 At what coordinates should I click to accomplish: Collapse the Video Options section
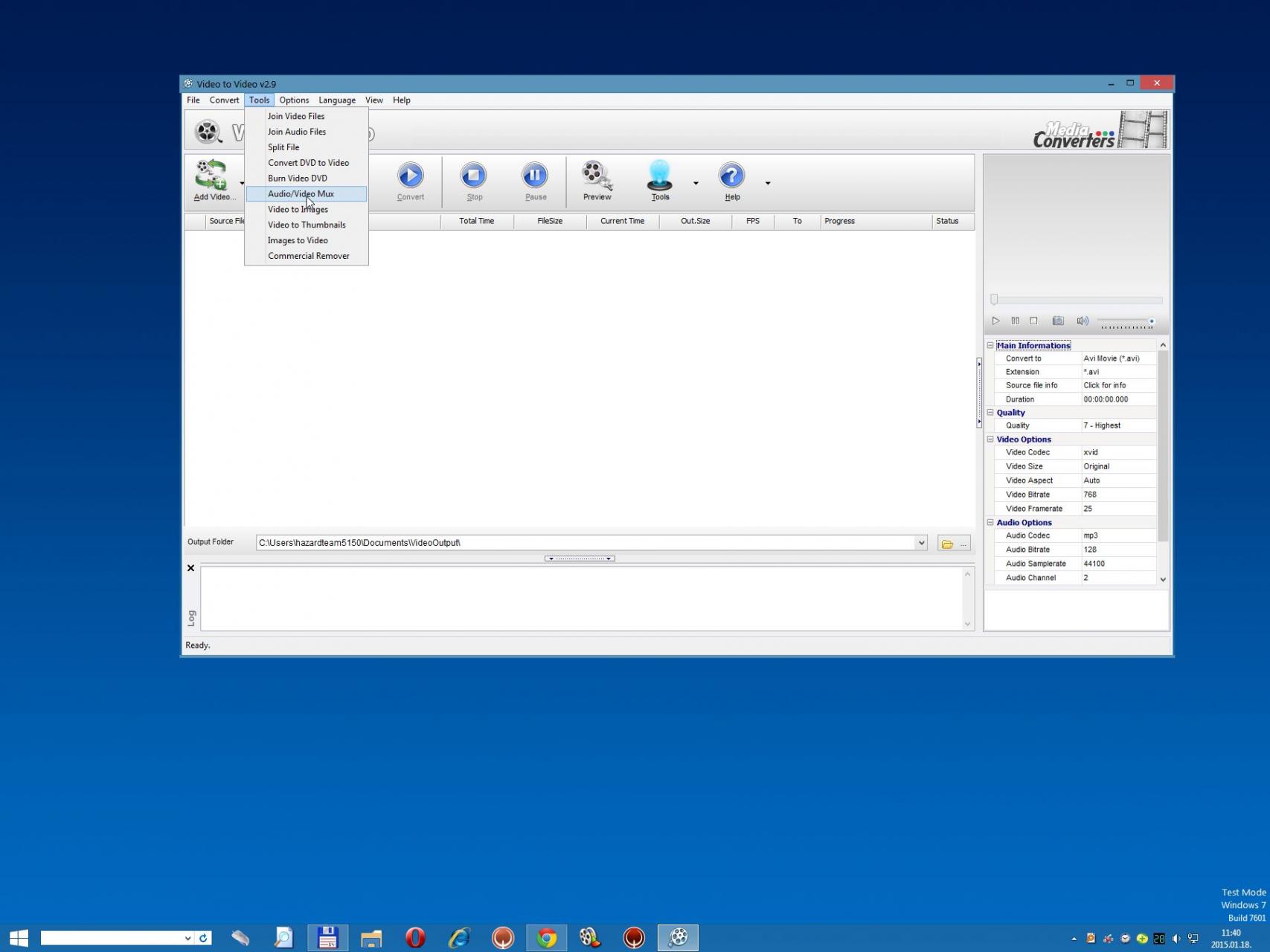tap(990, 439)
